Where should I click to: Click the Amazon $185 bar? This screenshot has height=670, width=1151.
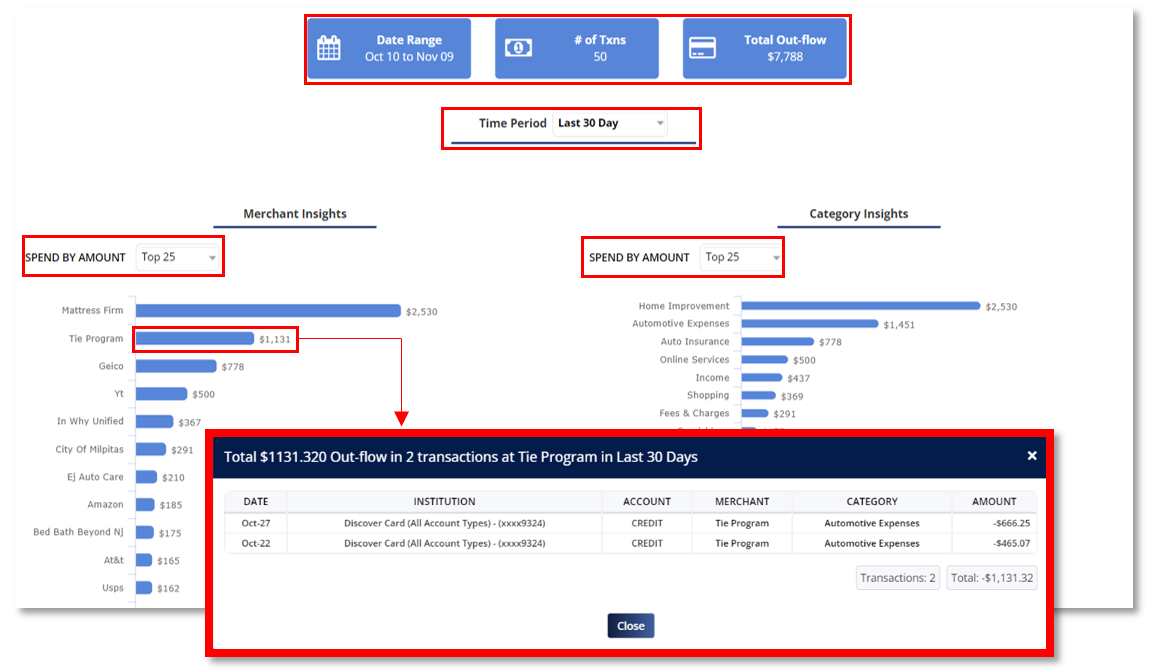click(145, 505)
